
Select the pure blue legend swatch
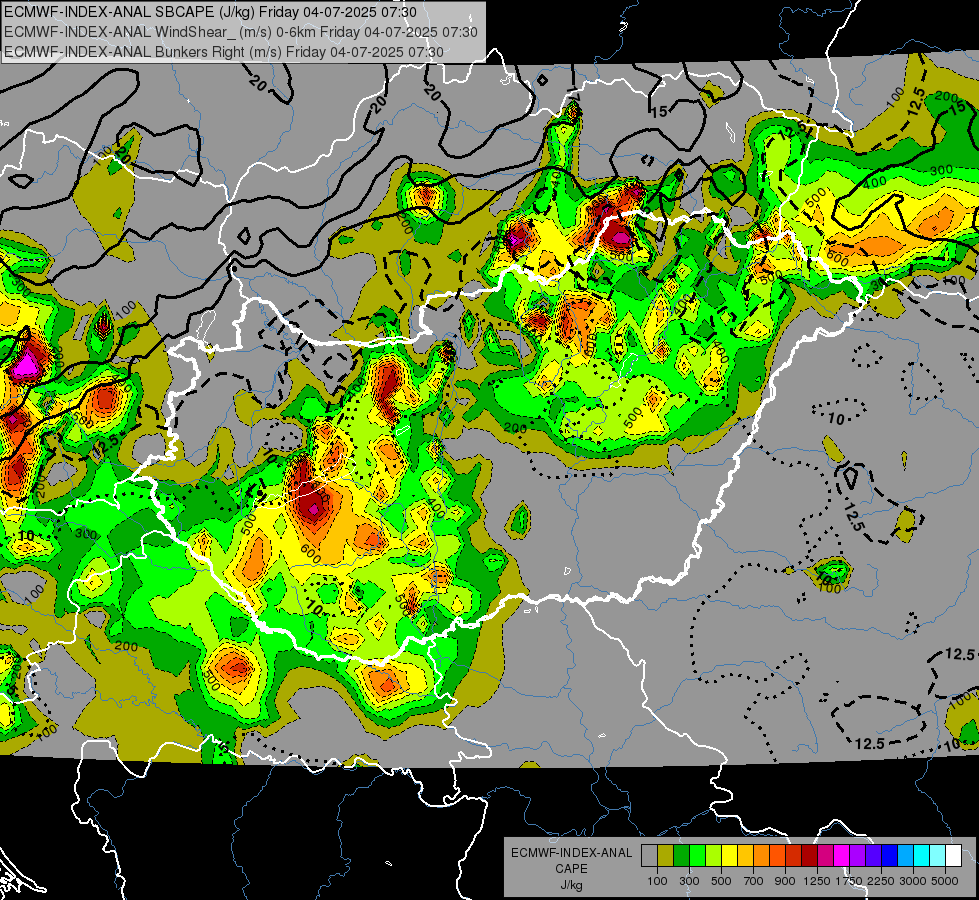pyautogui.click(x=890, y=855)
